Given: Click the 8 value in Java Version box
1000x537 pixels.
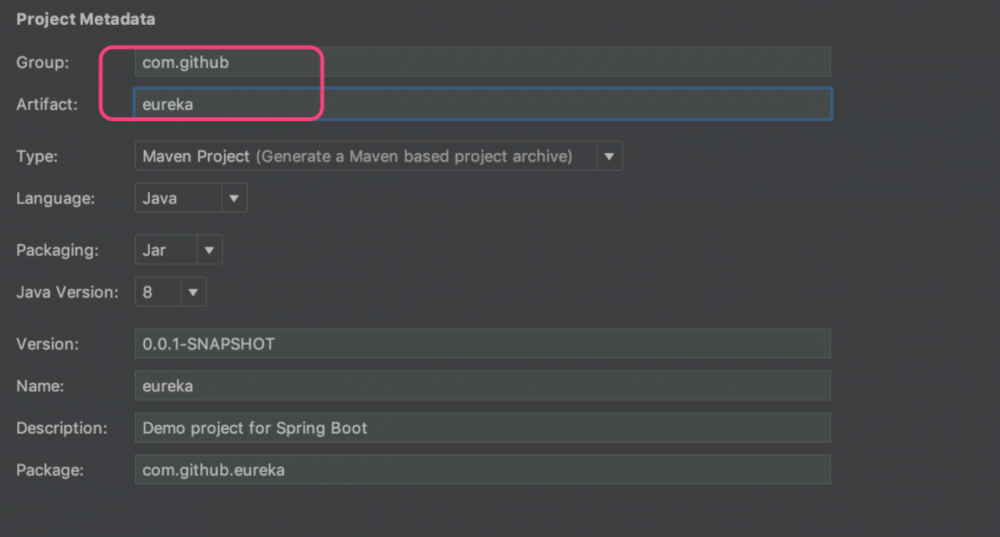Looking at the screenshot, I should pos(148,292).
